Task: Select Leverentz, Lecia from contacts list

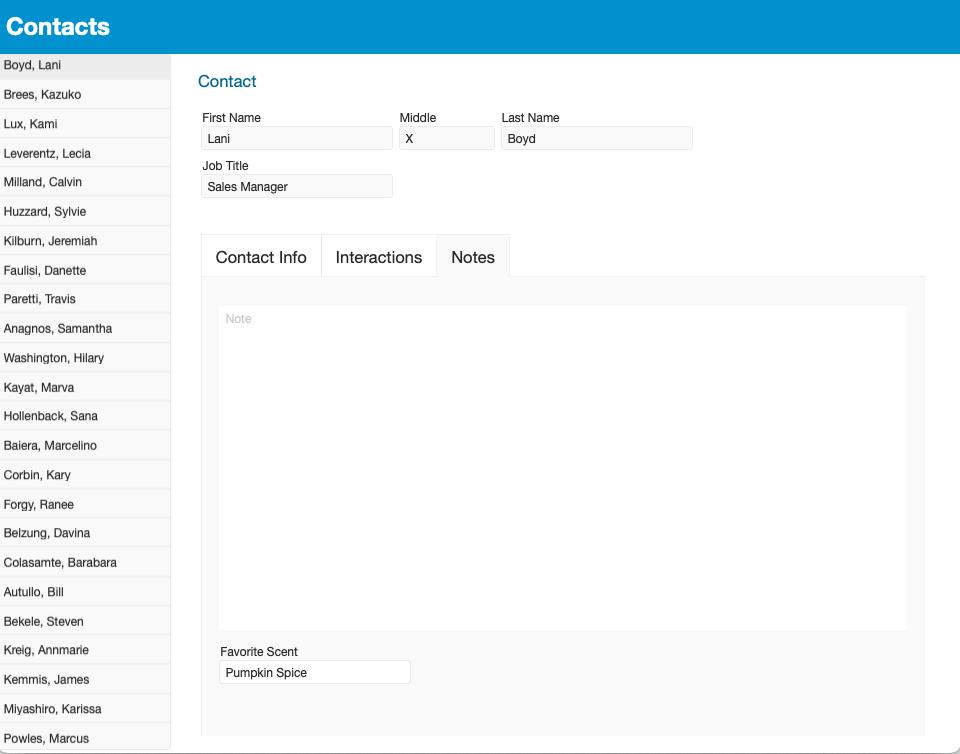Action: tap(85, 153)
